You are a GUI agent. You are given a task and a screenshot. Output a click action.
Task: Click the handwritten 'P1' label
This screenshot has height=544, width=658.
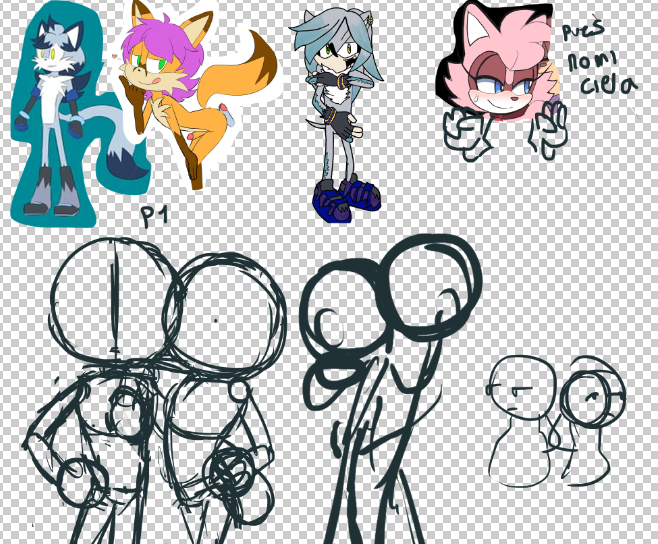click(154, 216)
